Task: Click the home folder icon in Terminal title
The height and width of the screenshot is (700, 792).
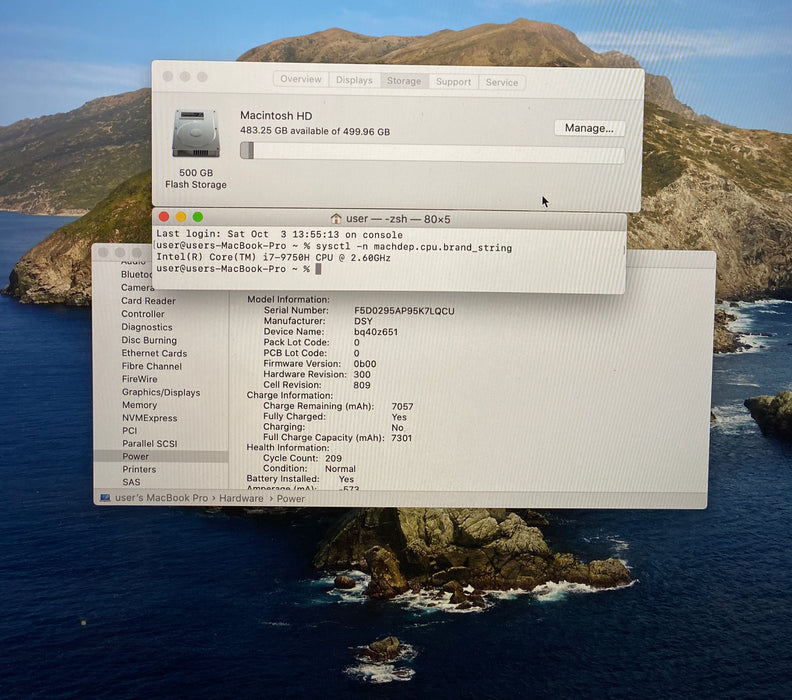Action: click(336, 218)
